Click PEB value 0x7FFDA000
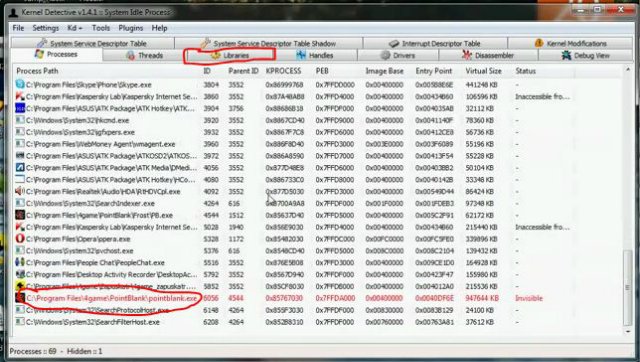The width and height of the screenshot is (640, 362). click(335, 298)
